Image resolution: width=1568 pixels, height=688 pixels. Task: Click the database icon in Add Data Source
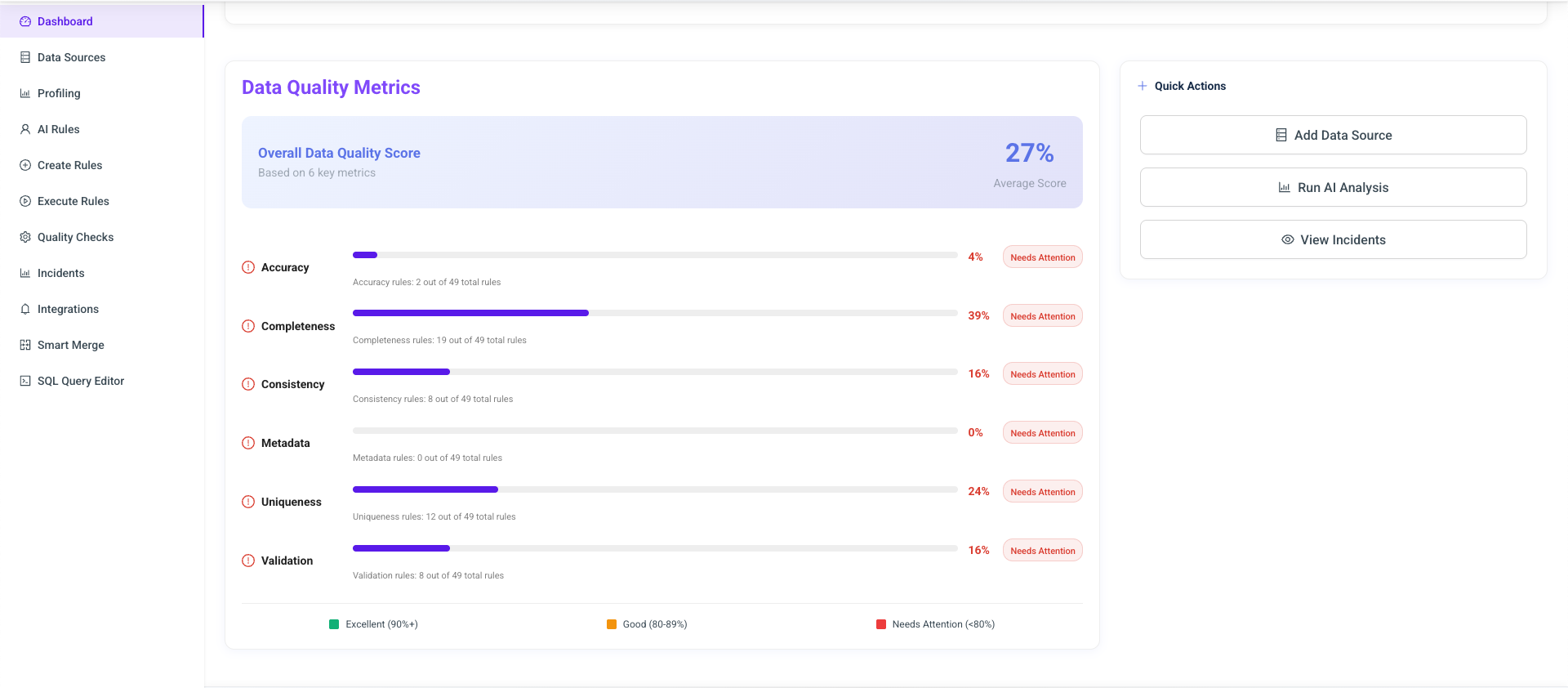(1281, 135)
